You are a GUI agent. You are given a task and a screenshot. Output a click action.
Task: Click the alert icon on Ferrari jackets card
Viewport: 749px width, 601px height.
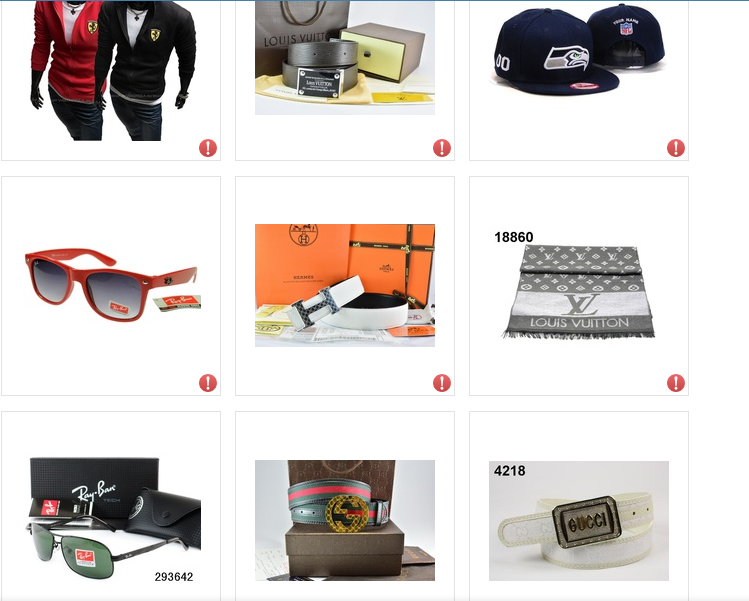point(208,148)
